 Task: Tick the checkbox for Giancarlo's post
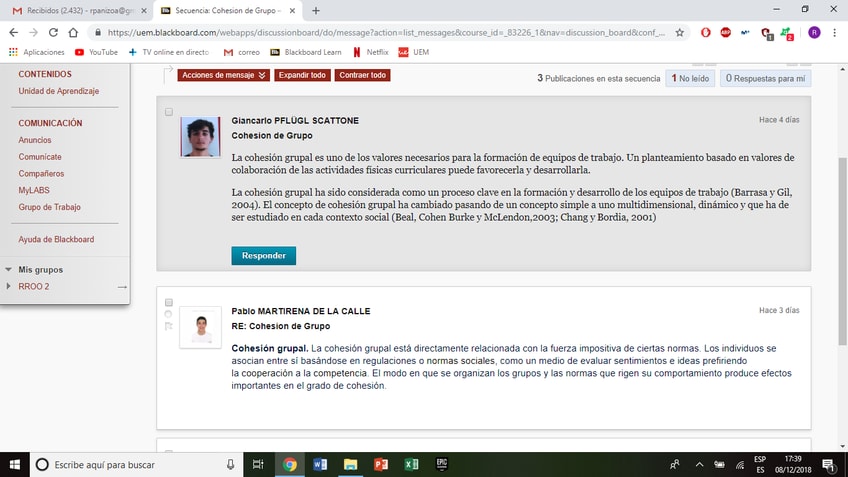coord(169,112)
